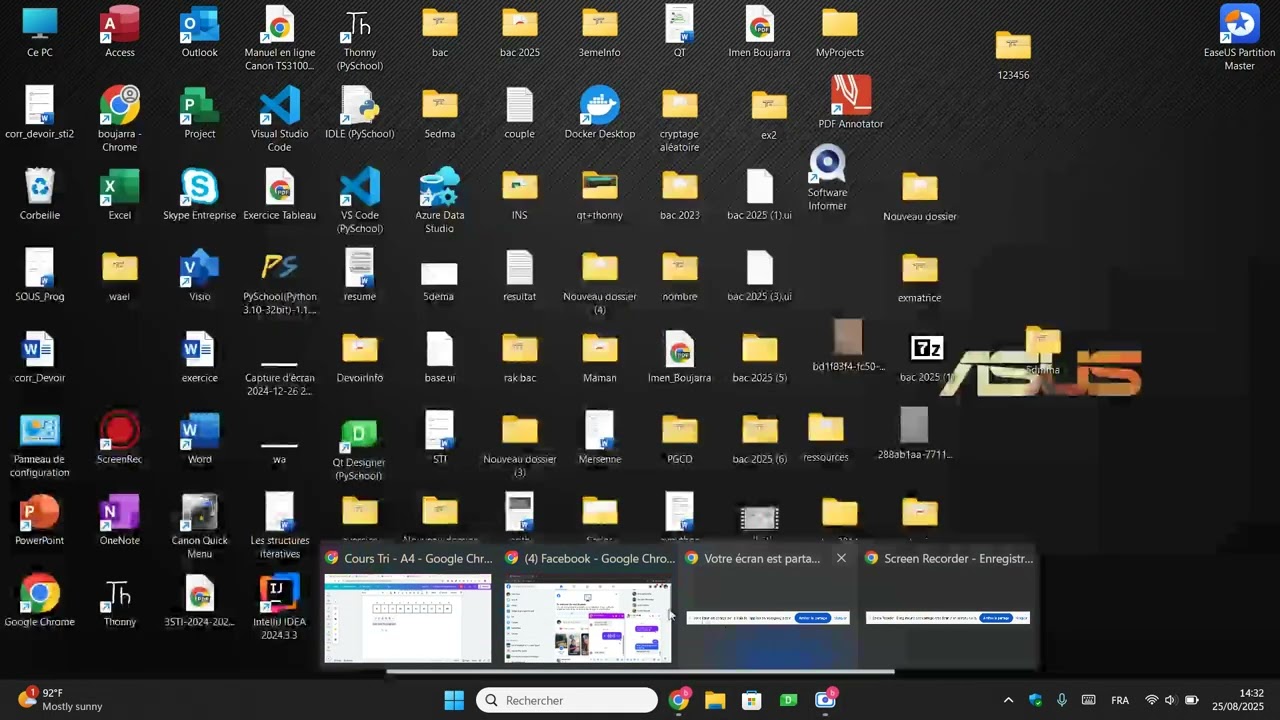The image size is (1280, 720).
Task: Select the cryptage aléatoire folder
Action: [x=680, y=119]
